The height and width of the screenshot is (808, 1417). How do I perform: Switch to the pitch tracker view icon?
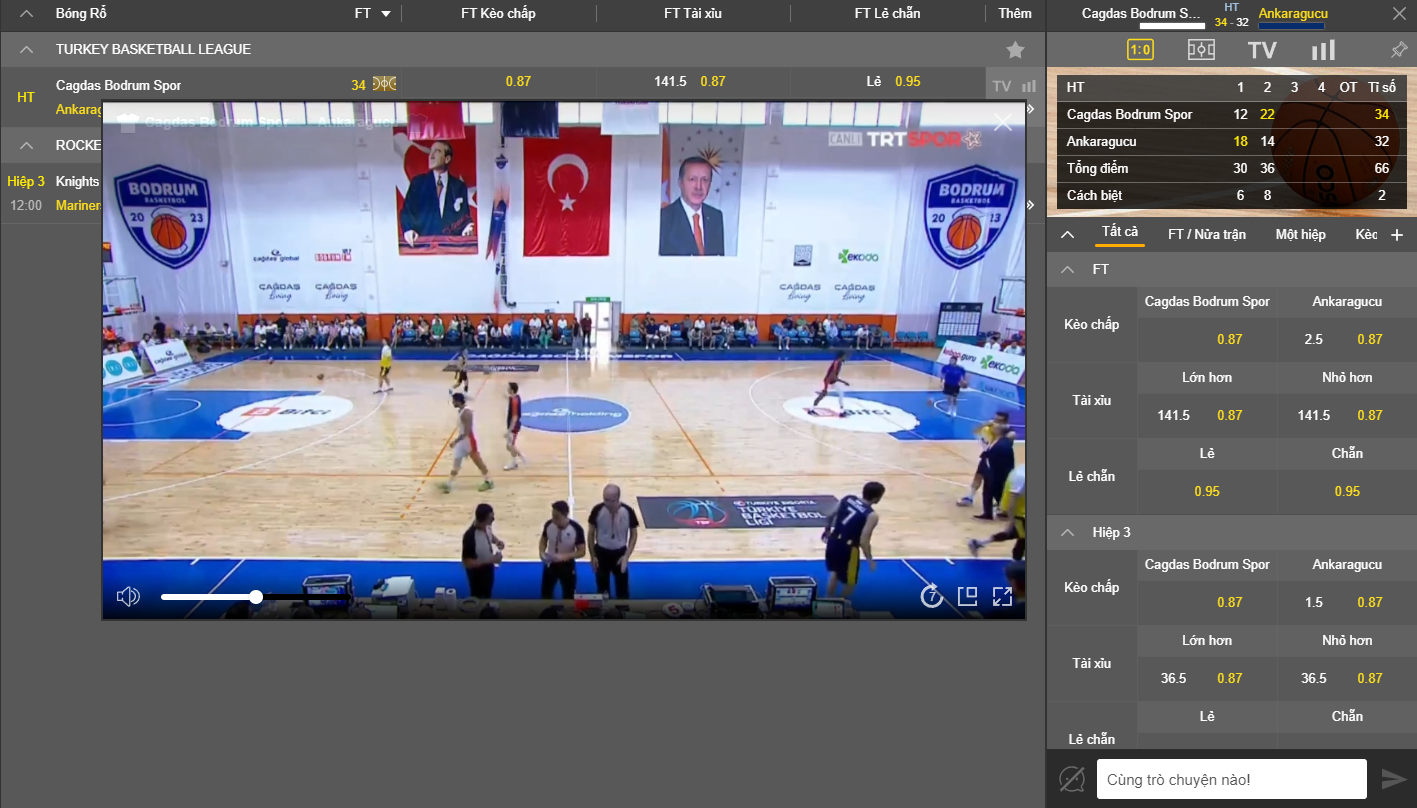click(x=1201, y=50)
